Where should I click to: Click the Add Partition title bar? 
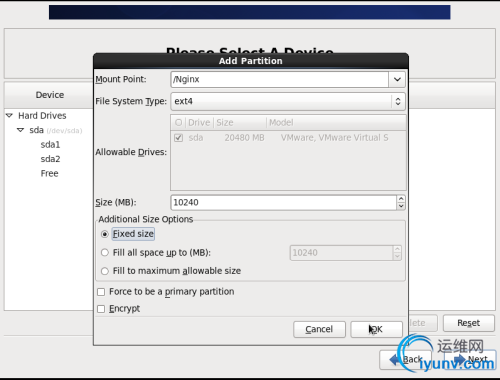251,61
